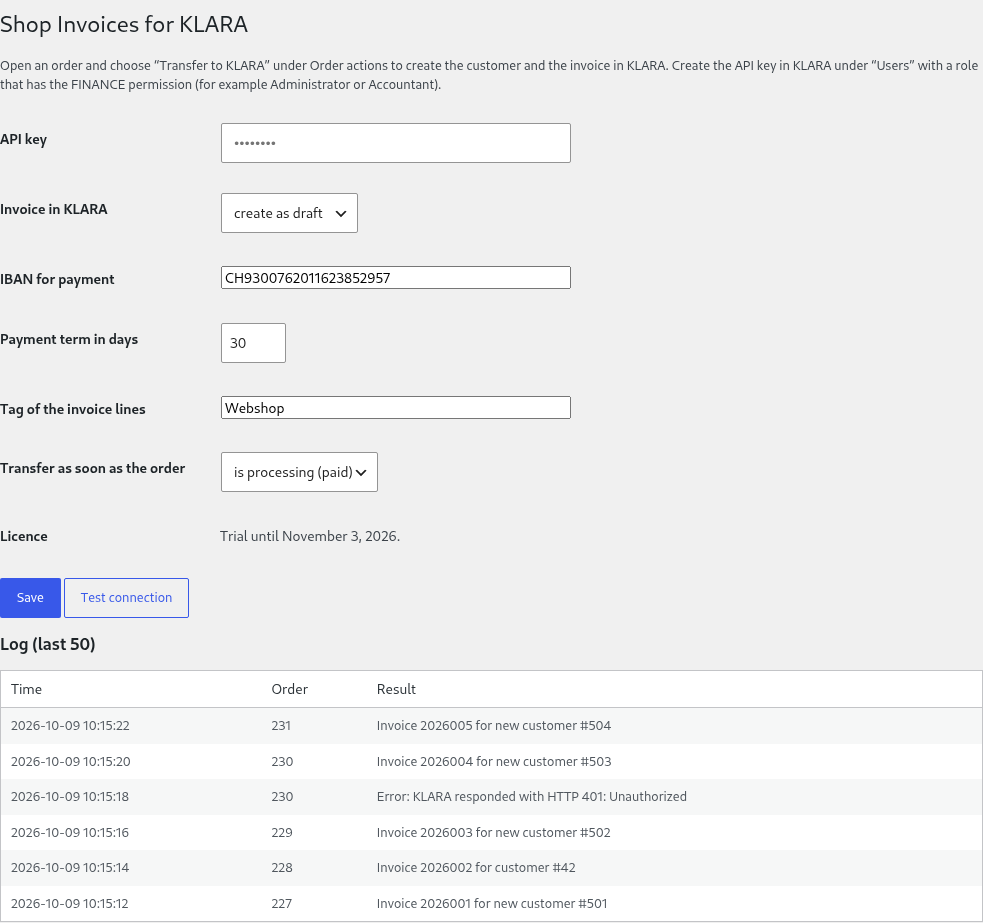Viewport: 983px width, 923px height.
Task: Click the Test connection button
Action: click(x=126, y=598)
